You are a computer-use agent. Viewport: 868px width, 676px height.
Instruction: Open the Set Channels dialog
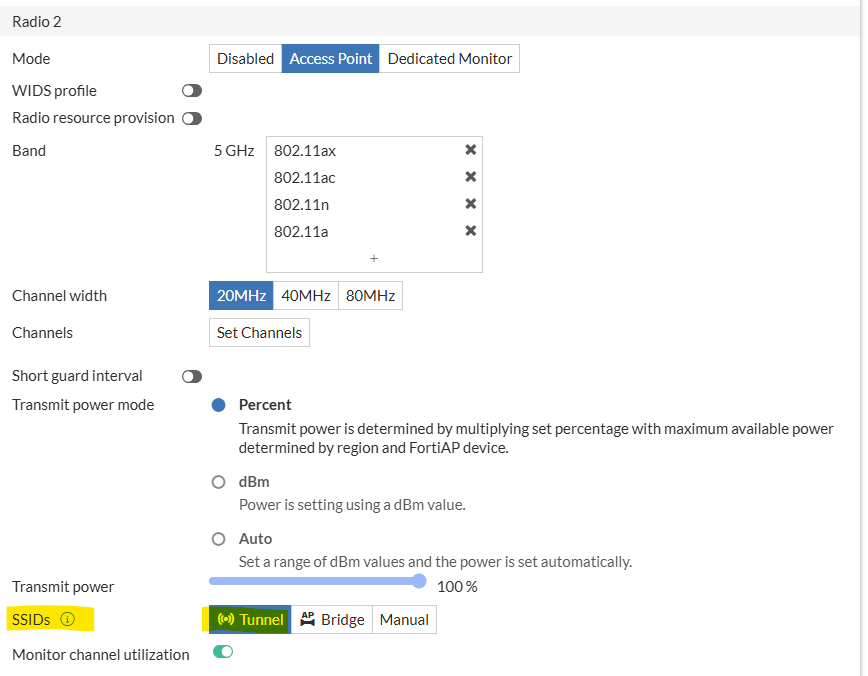point(259,333)
